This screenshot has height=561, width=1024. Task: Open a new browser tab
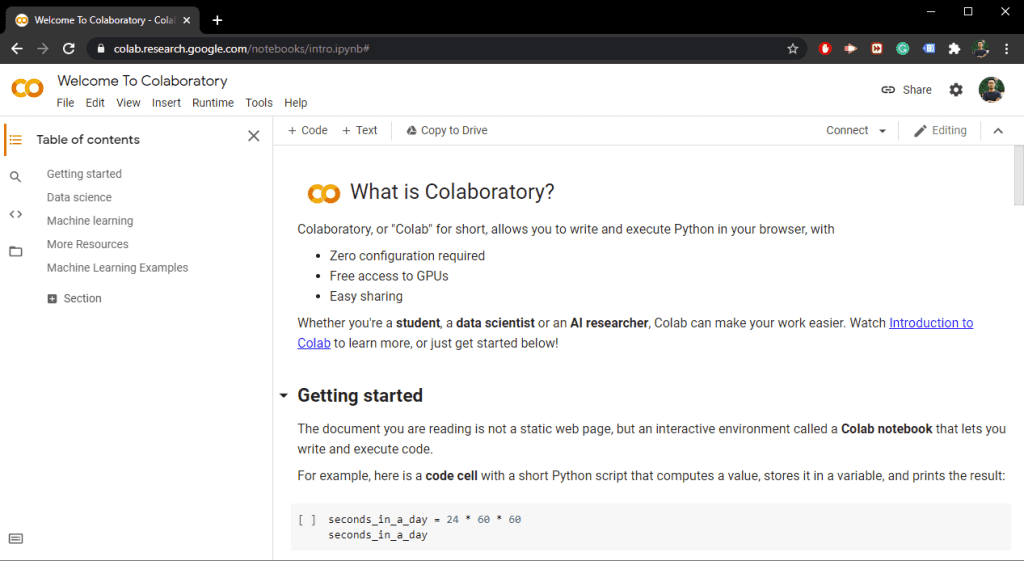(217, 20)
